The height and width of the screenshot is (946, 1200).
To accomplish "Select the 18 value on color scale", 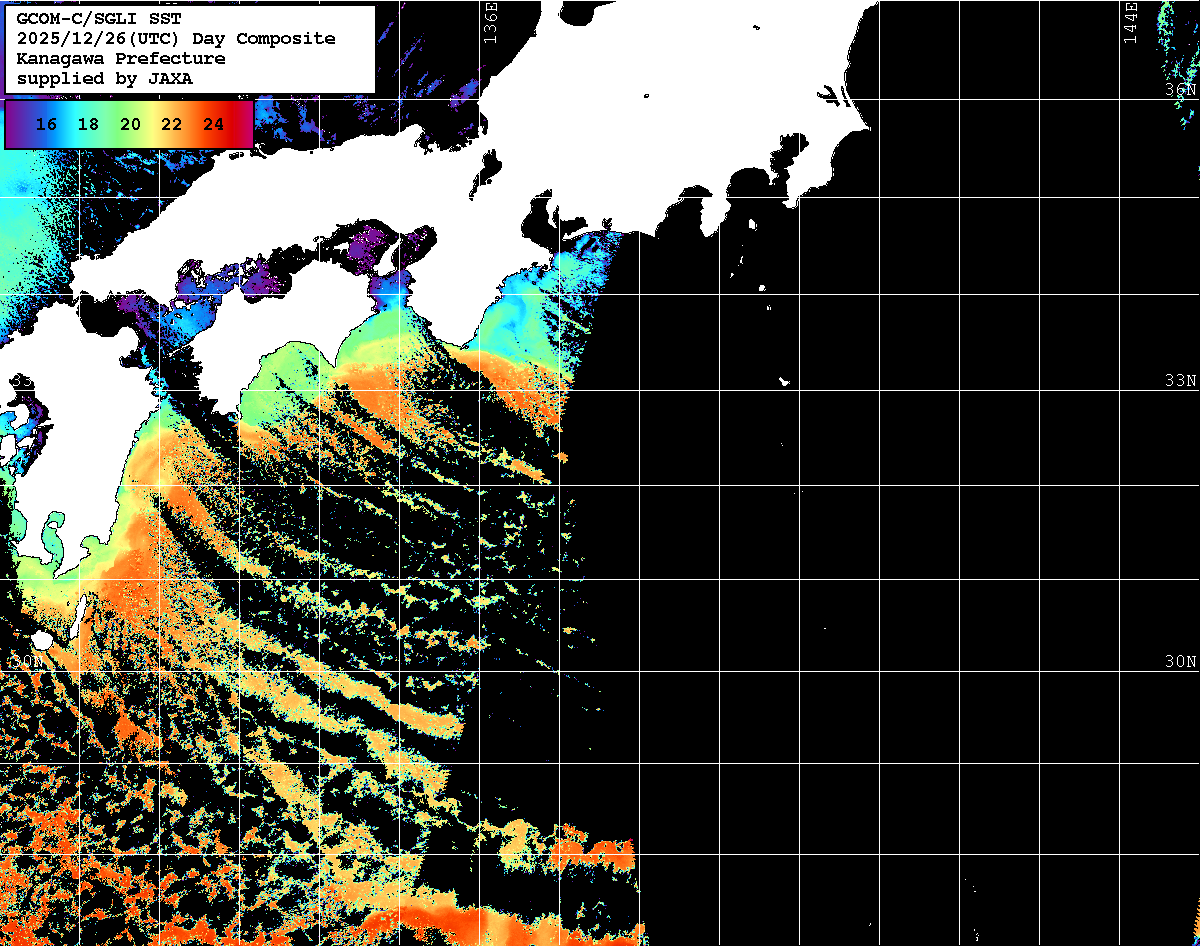I will tap(87, 125).
